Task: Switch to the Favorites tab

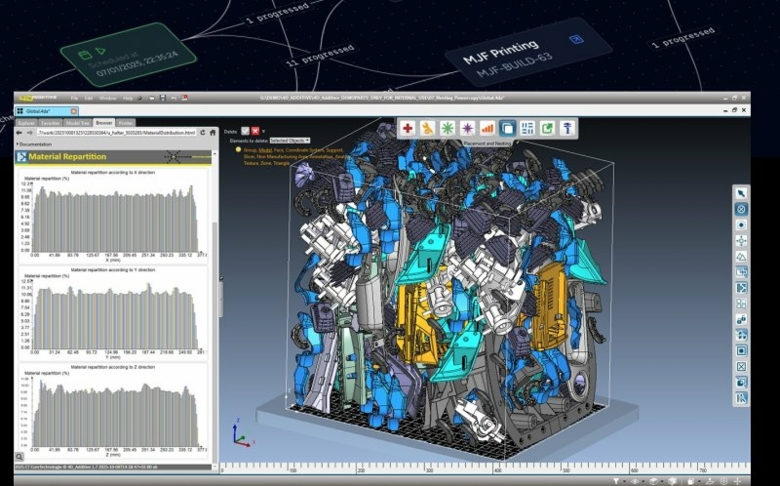Action: 51,123
